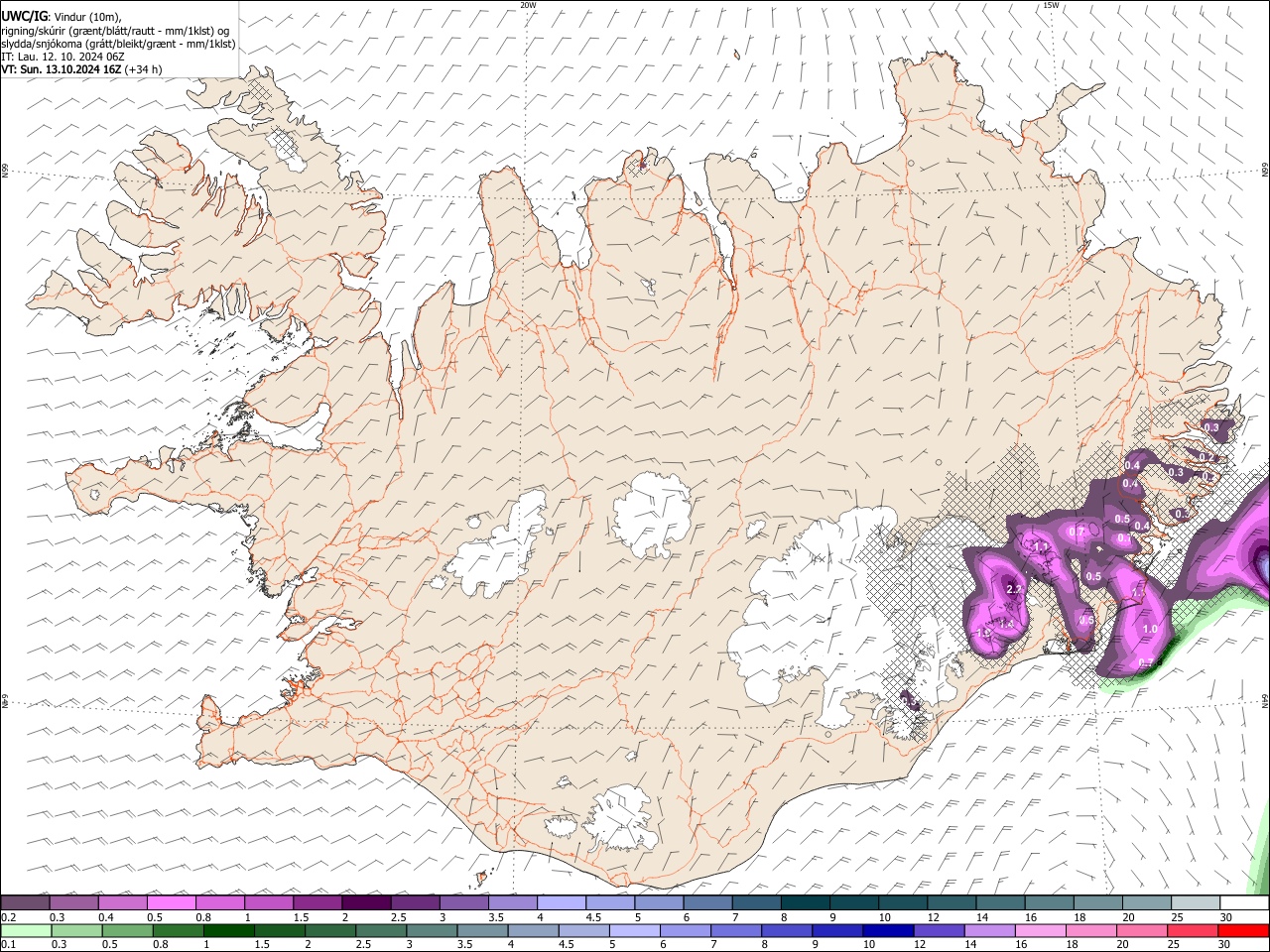Click the 0.1 label on the lower legend scale
Image resolution: width=1270 pixels, height=952 pixels.
coord(8,944)
